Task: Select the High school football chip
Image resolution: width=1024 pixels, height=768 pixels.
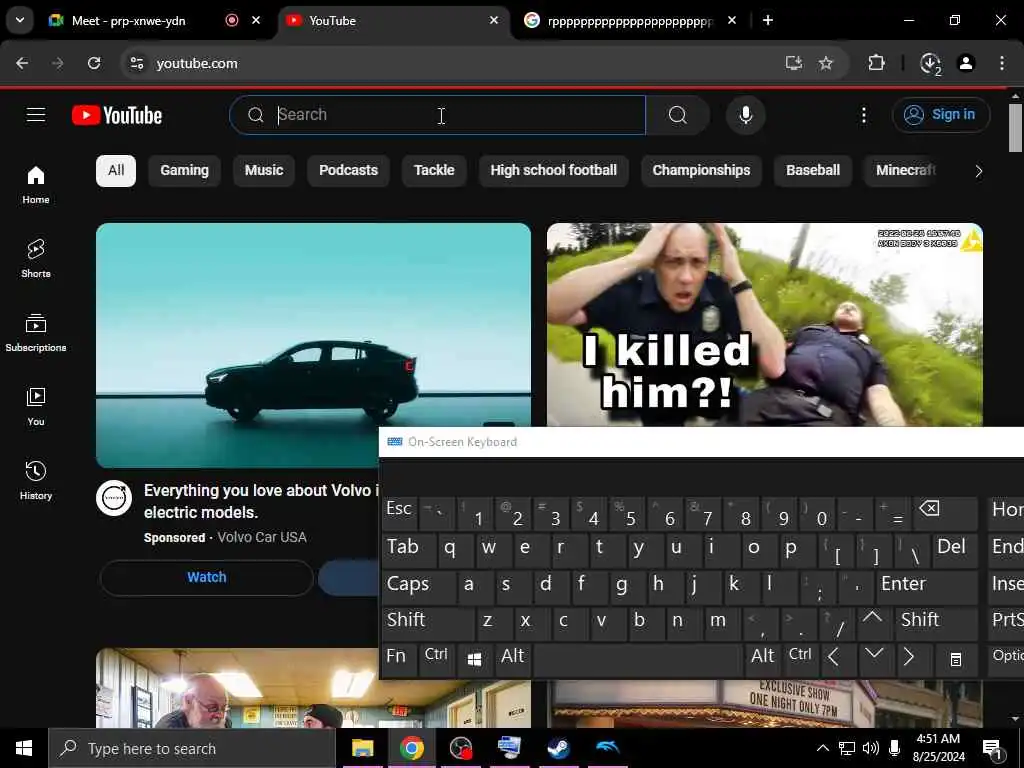Action: pyautogui.click(x=553, y=170)
